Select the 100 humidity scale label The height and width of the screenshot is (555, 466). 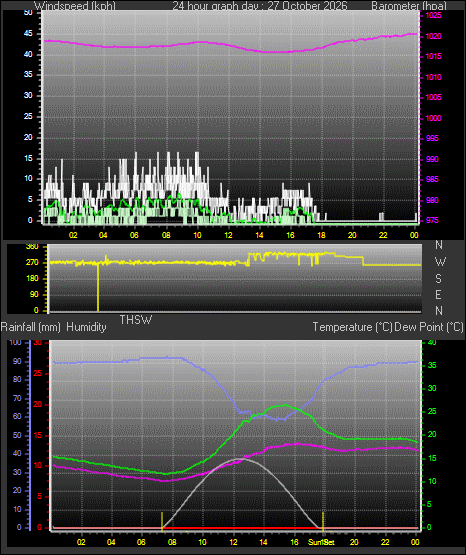pyautogui.click(x=15, y=343)
